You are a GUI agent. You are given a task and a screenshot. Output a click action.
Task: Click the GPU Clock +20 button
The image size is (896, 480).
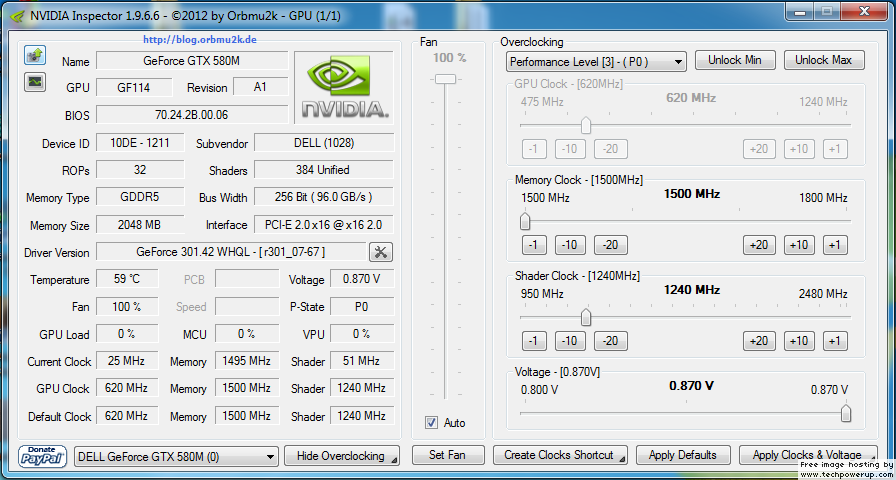(x=759, y=149)
